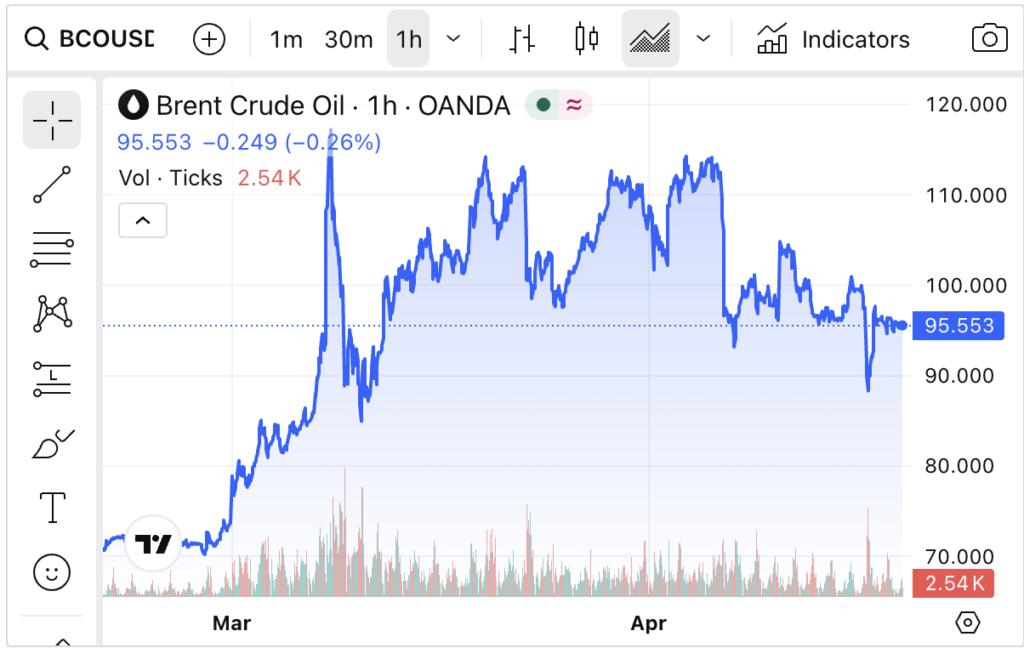Screen dimensions: 1024x648
Task: Click the BCOUSD symbol search field
Action: [x=91, y=39]
